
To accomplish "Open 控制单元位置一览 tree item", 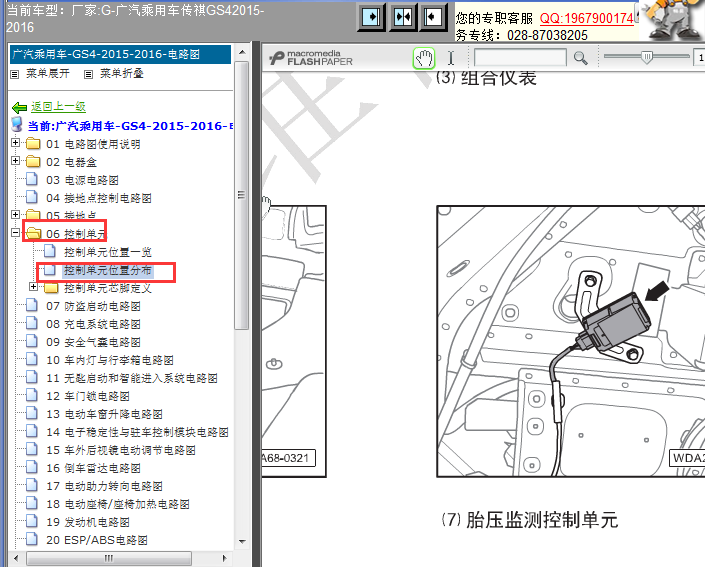I will click(108, 252).
